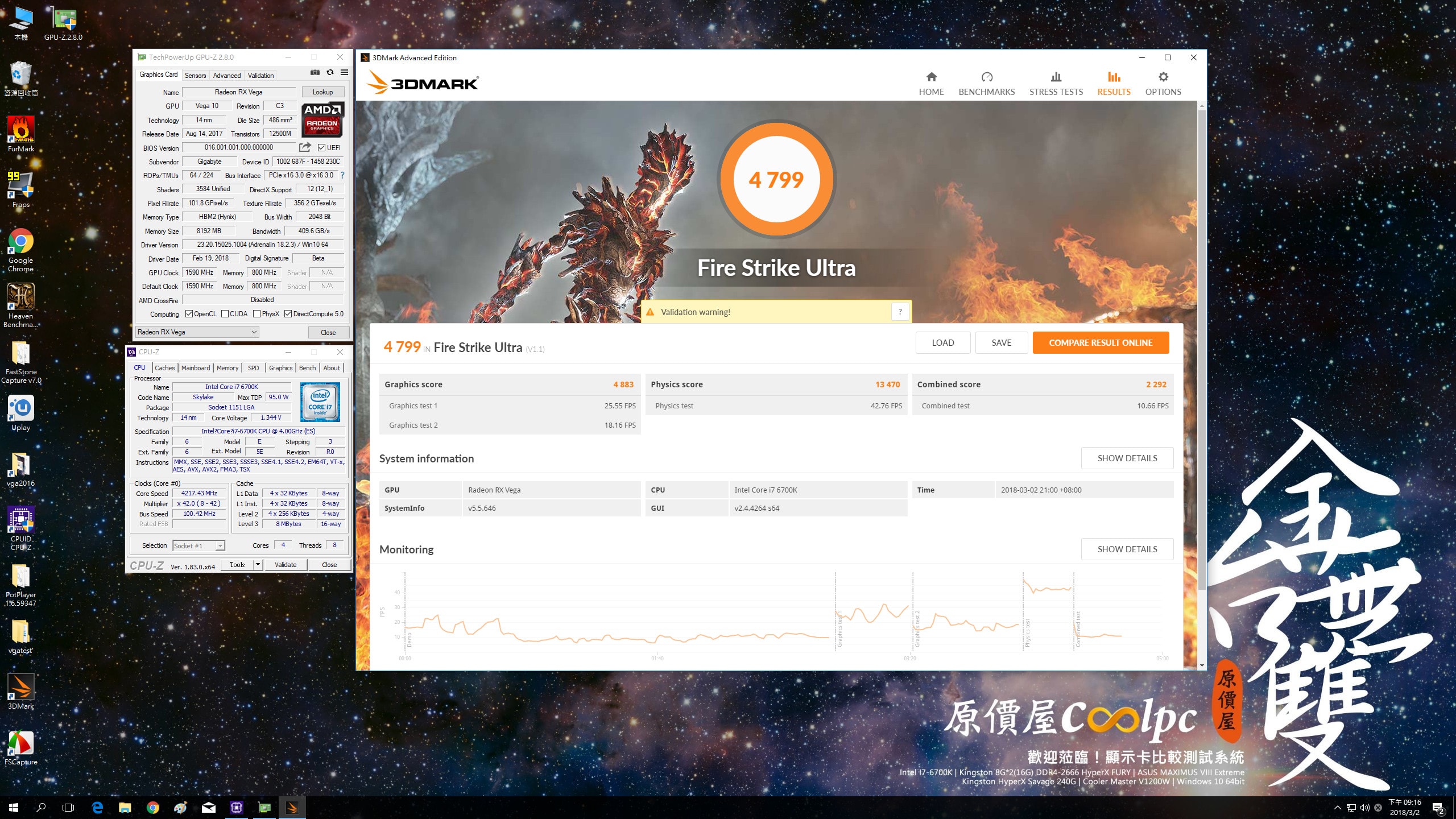Image resolution: width=1456 pixels, height=819 pixels.
Task: Click COMPARE RESULT ONLINE button
Action: 1101,343
